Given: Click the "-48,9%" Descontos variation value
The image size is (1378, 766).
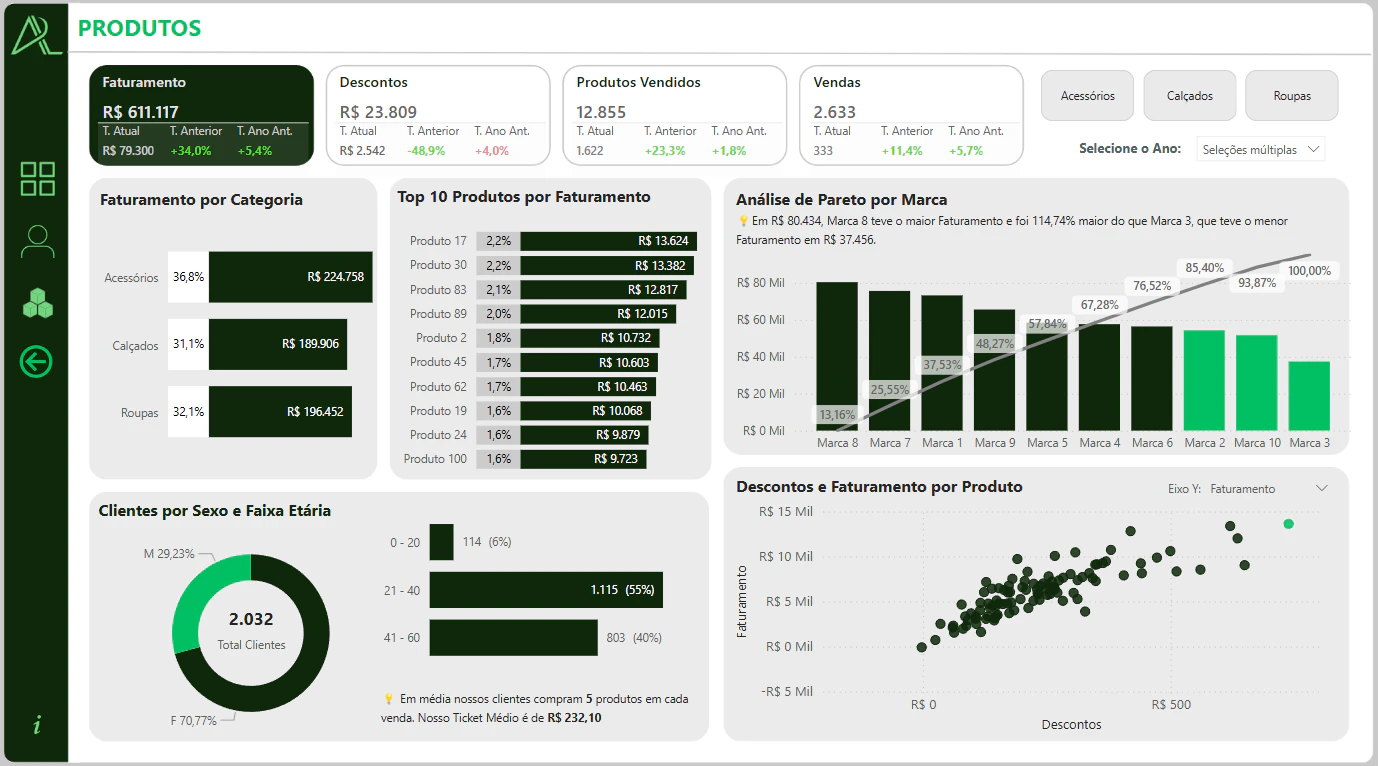Looking at the screenshot, I should pyautogui.click(x=426, y=151).
